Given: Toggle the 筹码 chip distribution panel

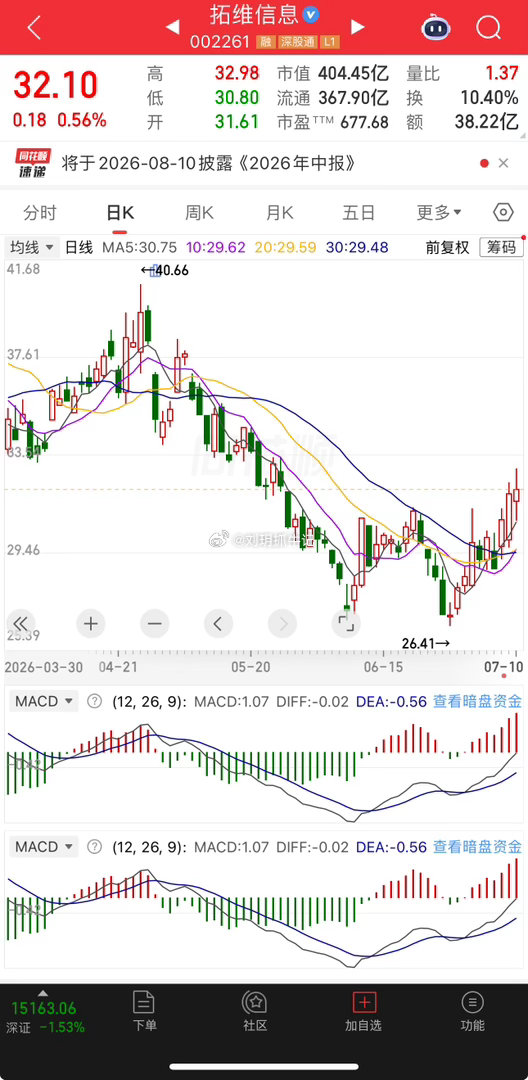Looking at the screenshot, I should [x=500, y=247].
